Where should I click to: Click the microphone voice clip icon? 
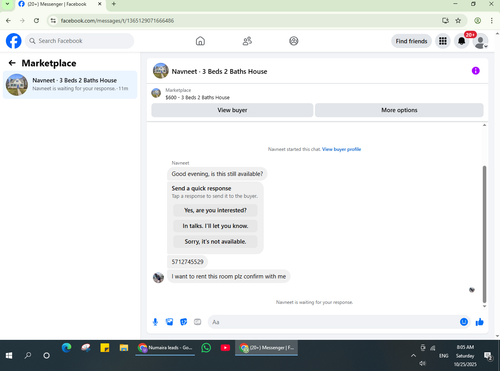(x=155, y=322)
